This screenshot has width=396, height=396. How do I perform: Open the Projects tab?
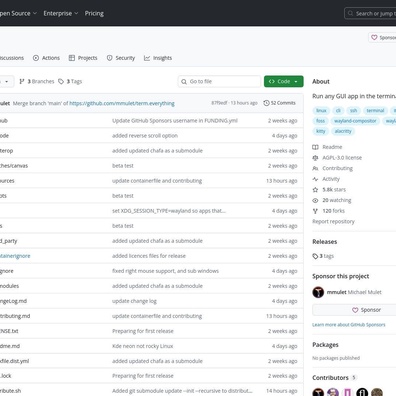[x=83, y=58]
